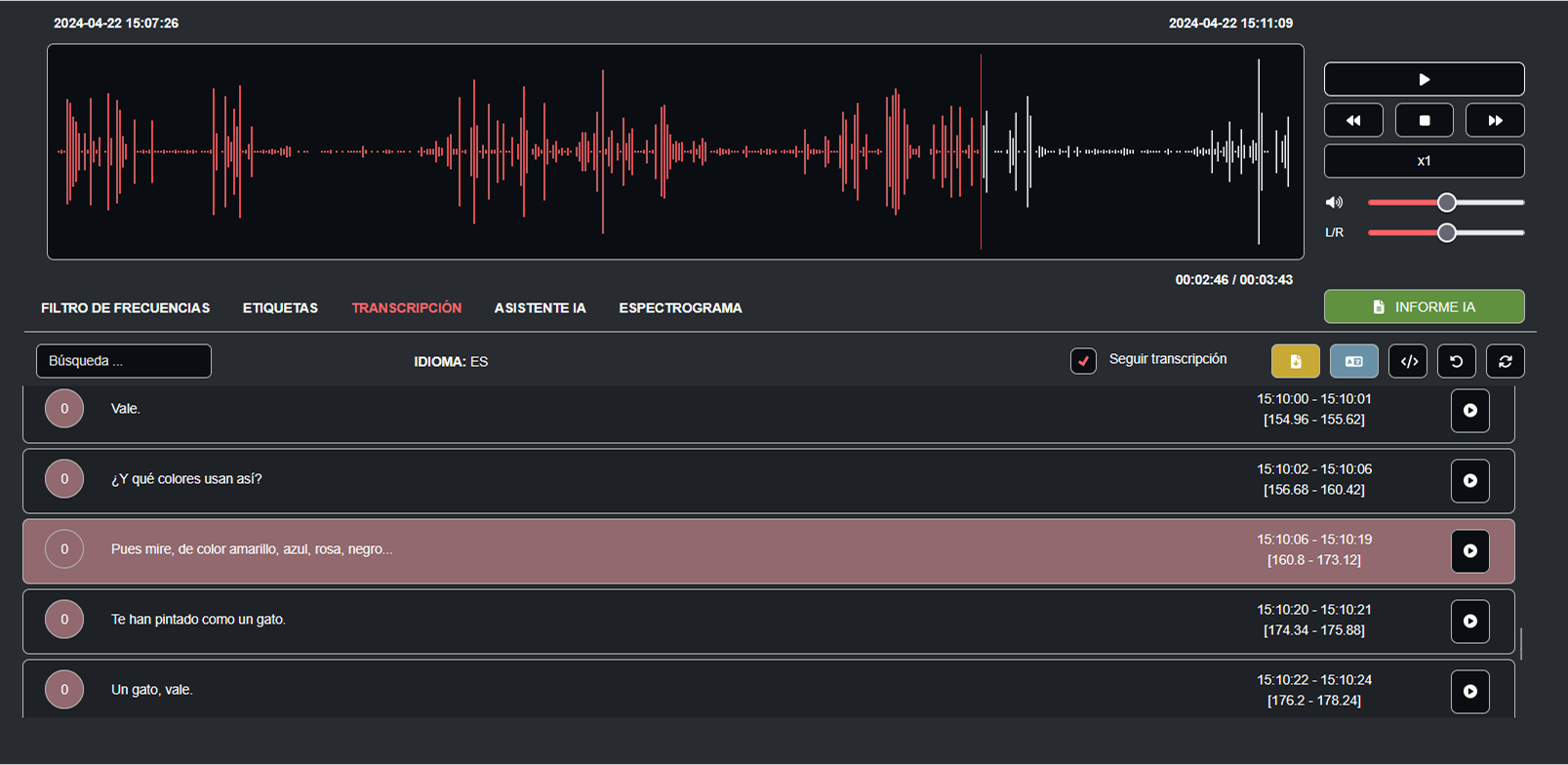The height and width of the screenshot is (765, 1568).
Task: Click the Búsqueda search field
Action: tap(124, 361)
